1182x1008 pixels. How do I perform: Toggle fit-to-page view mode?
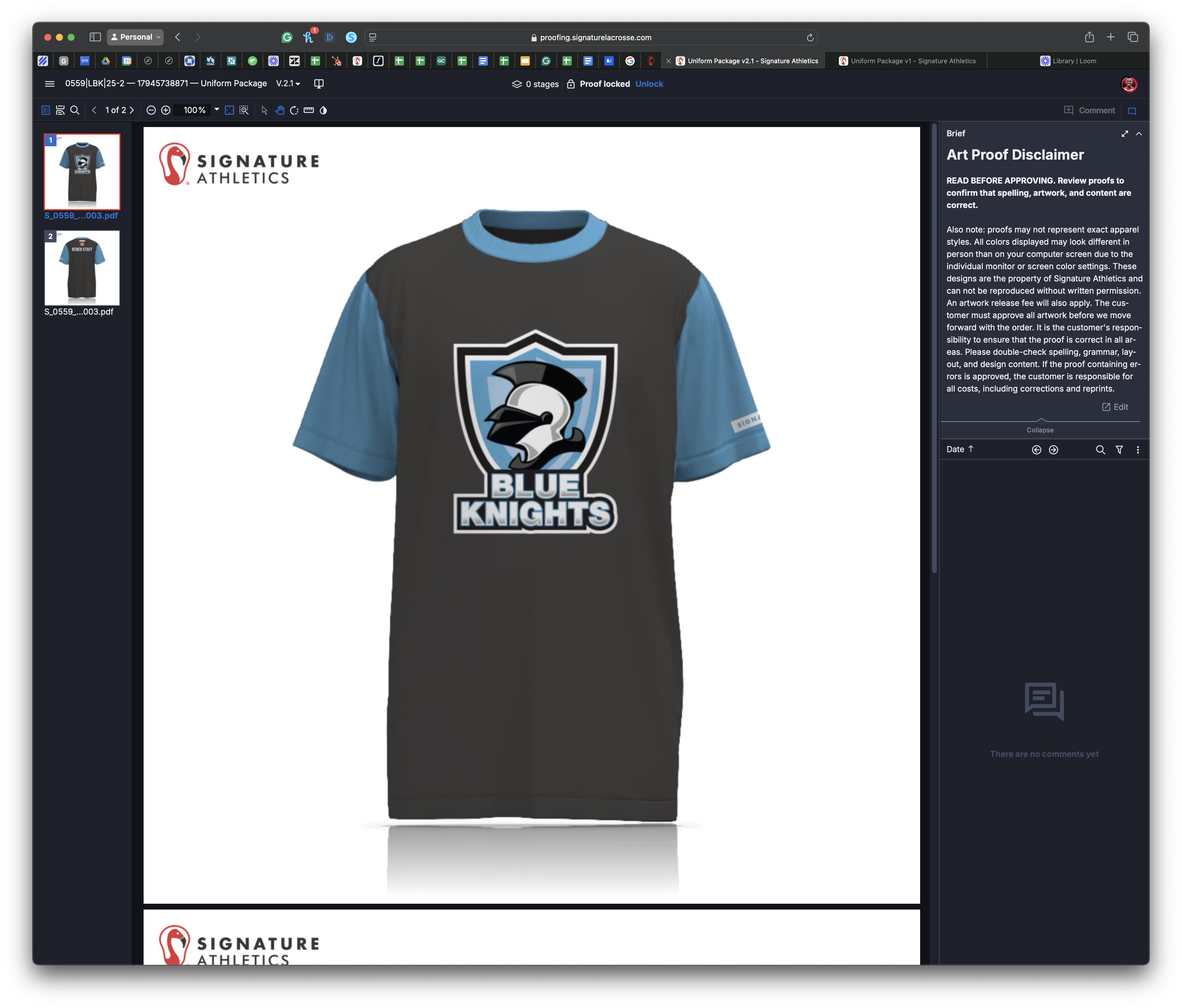pos(229,110)
